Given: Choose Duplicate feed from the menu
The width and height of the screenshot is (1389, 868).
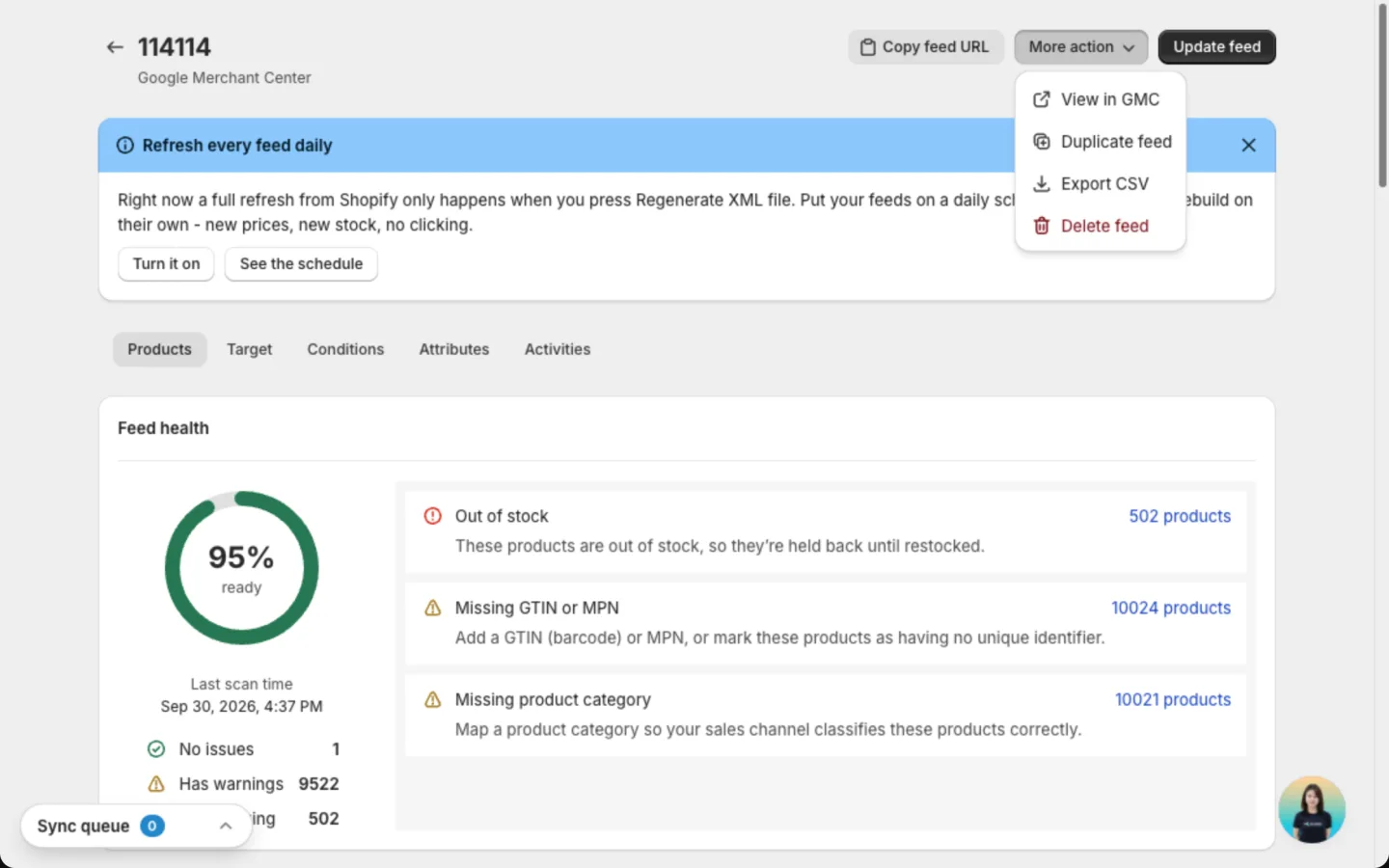Looking at the screenshot, I should [1101, 142].
